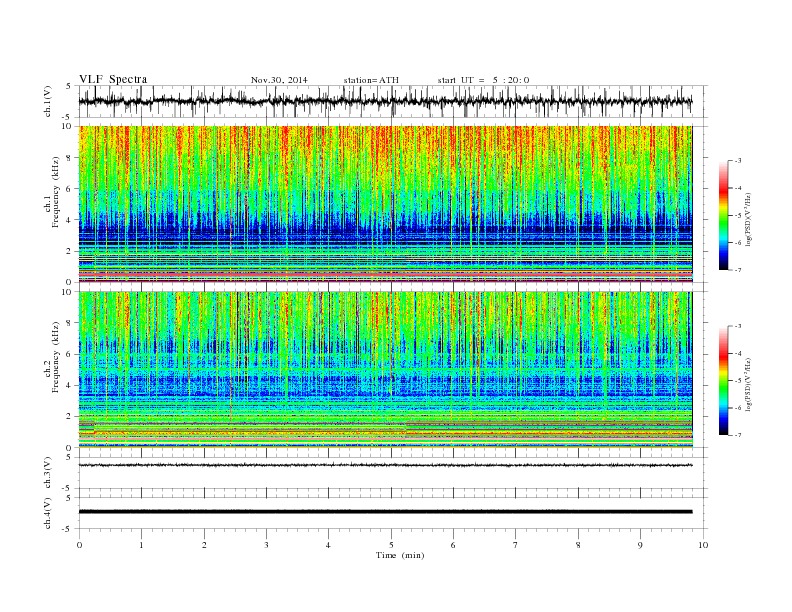Image resolution: width=792 pixels, height=612 pixels.
Task: Select the date text Nov.30, 2014
Action: (279, 80)
